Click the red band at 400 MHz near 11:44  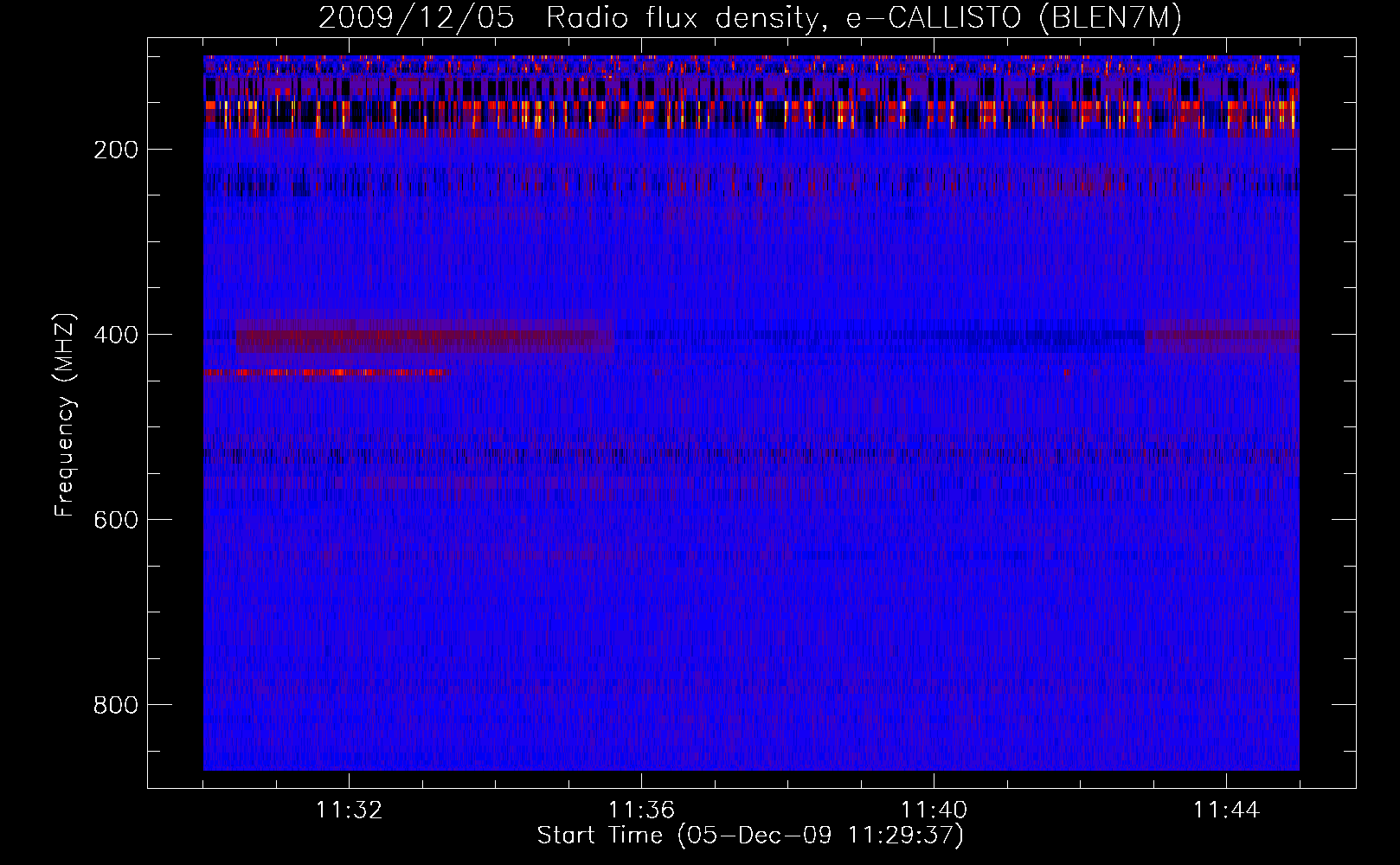(x=1222, y=336)
